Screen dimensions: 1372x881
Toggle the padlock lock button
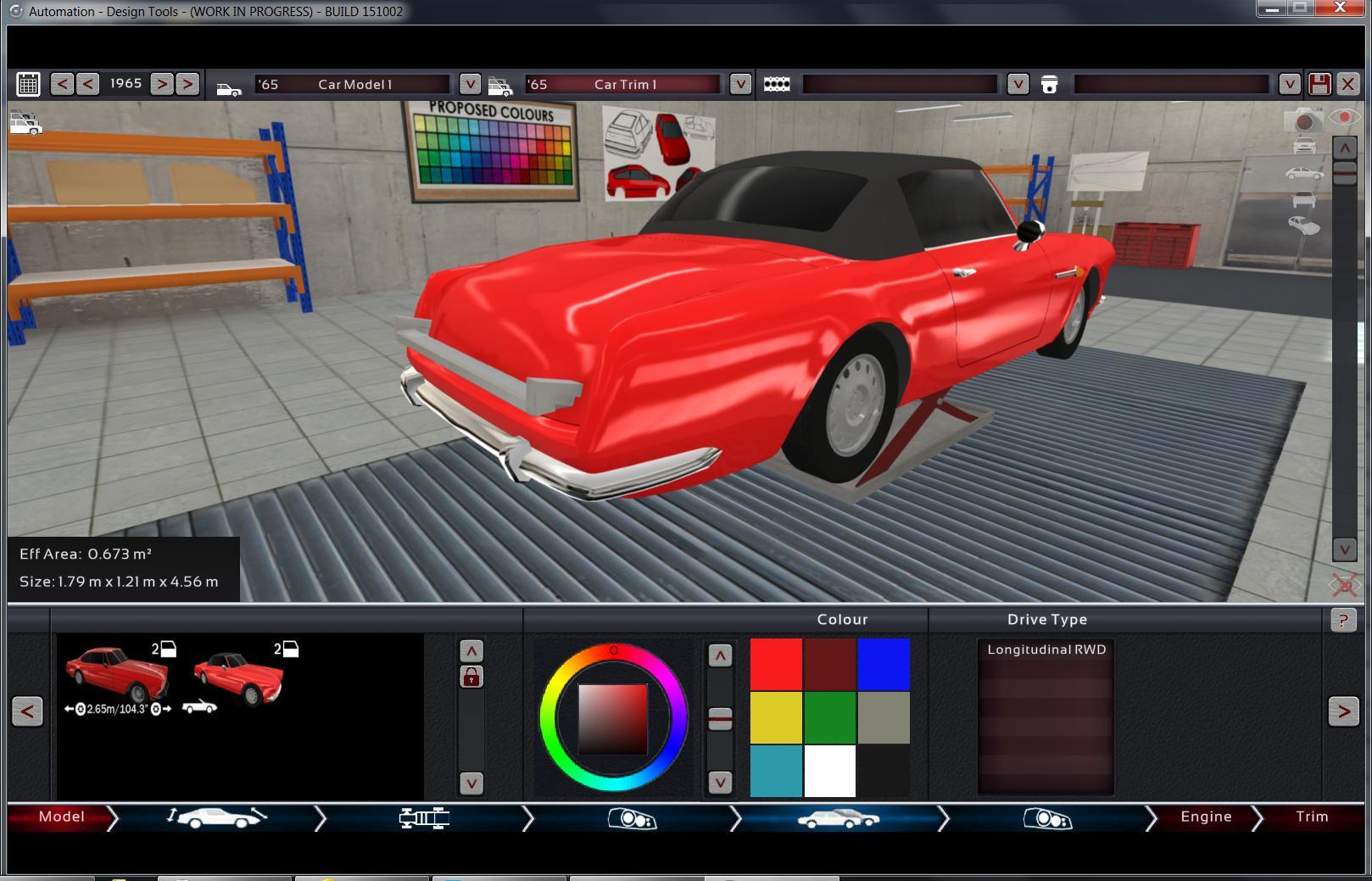click(x=471, y=677)
